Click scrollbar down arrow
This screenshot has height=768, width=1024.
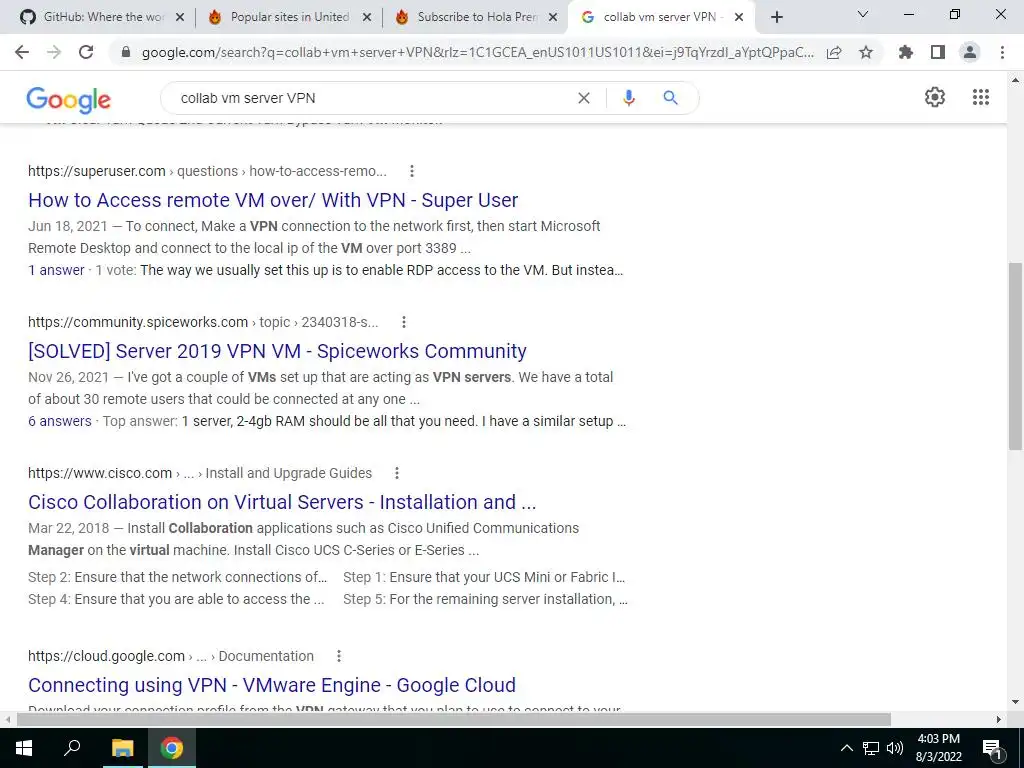[x=1015, y=703]
